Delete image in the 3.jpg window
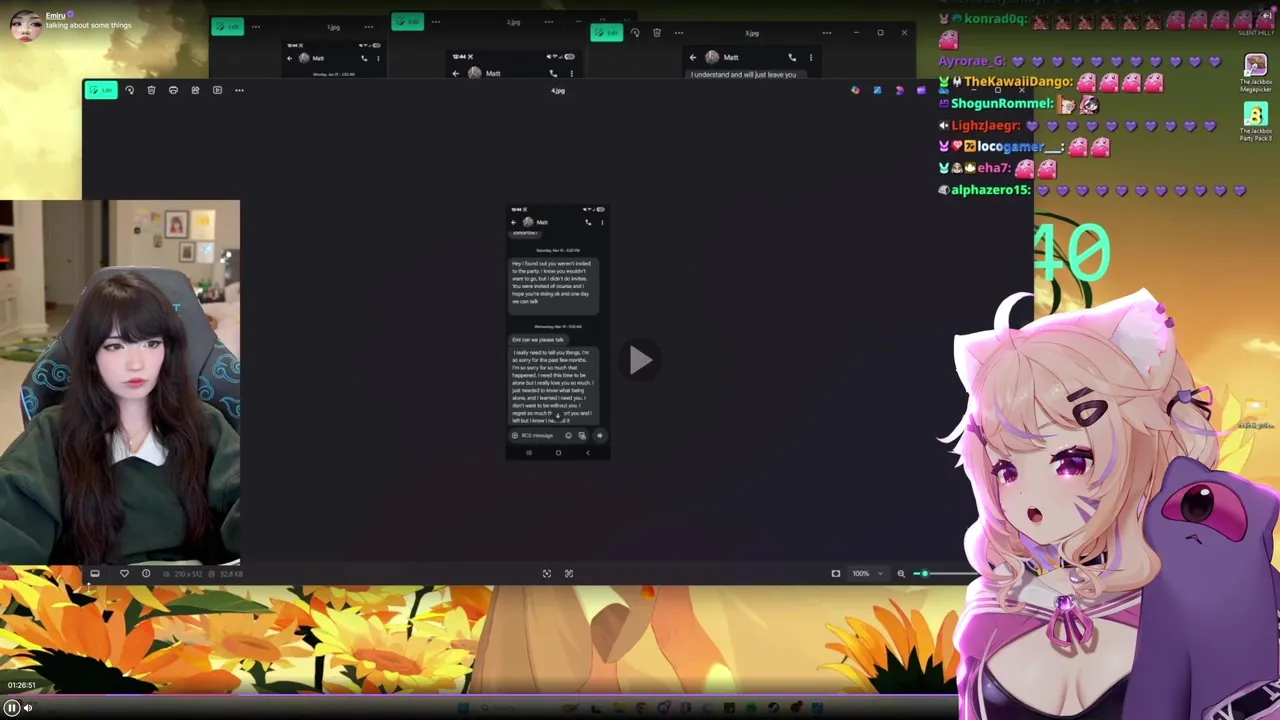This screenshot has width=1280, height=720. point(657,33)
